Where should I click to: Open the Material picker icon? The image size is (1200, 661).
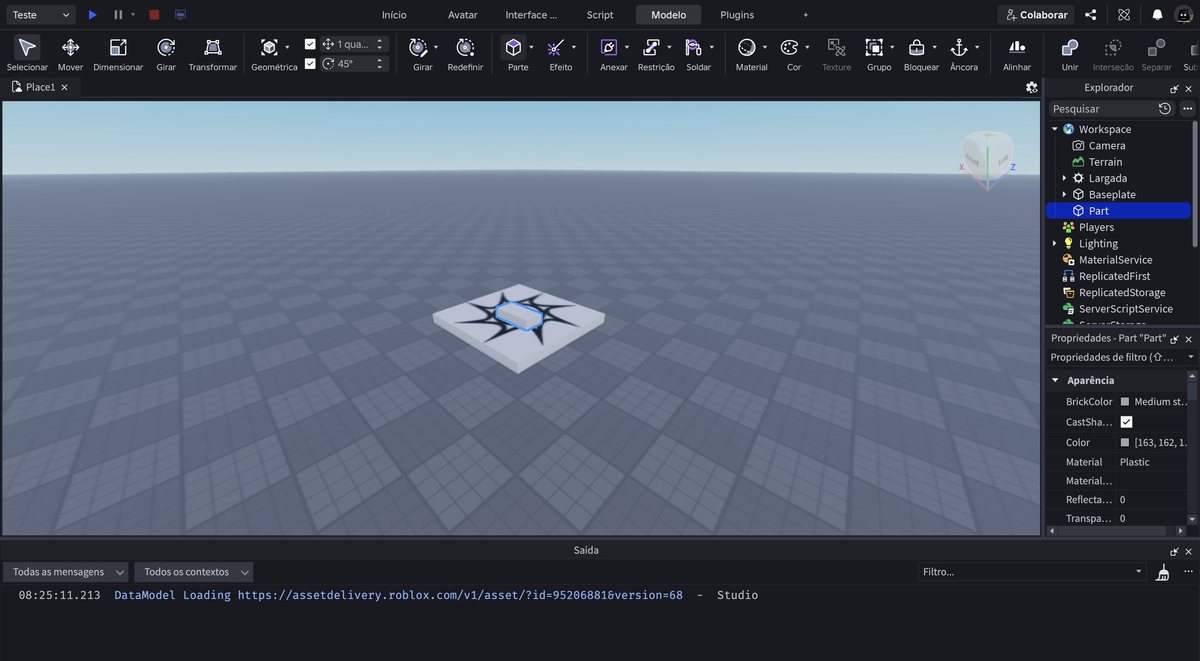point(747,47)
